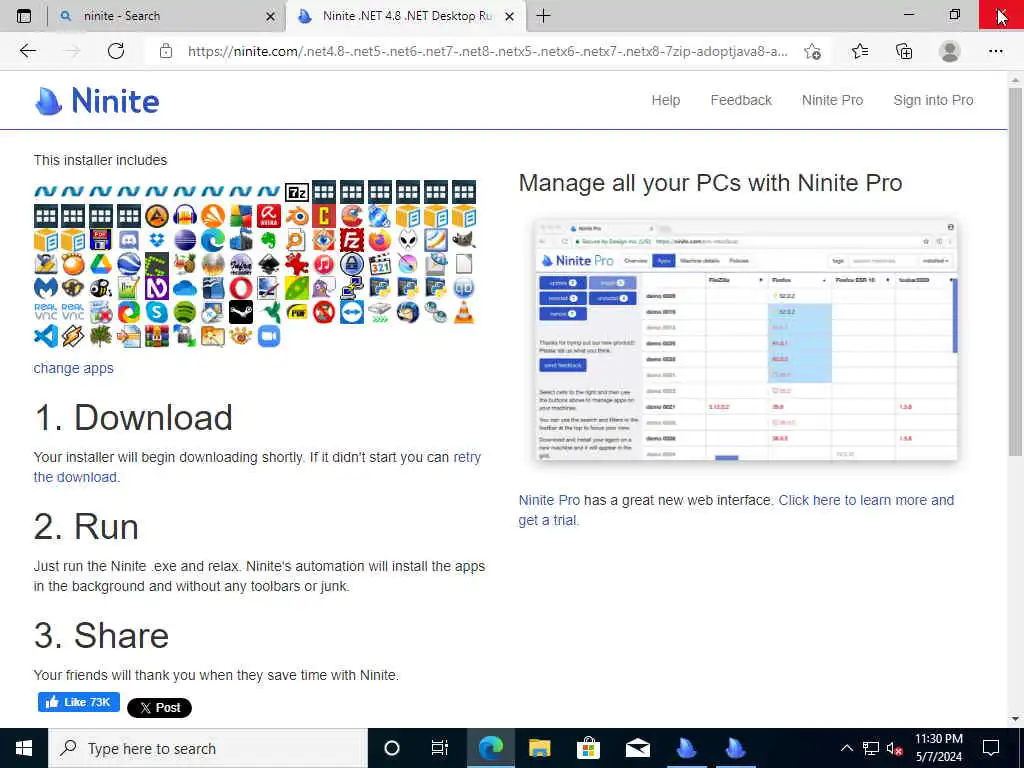Open Ninite Pro from header navigation
The image size is (1024, 768).
pyautogui.click(x=832, y=100)
